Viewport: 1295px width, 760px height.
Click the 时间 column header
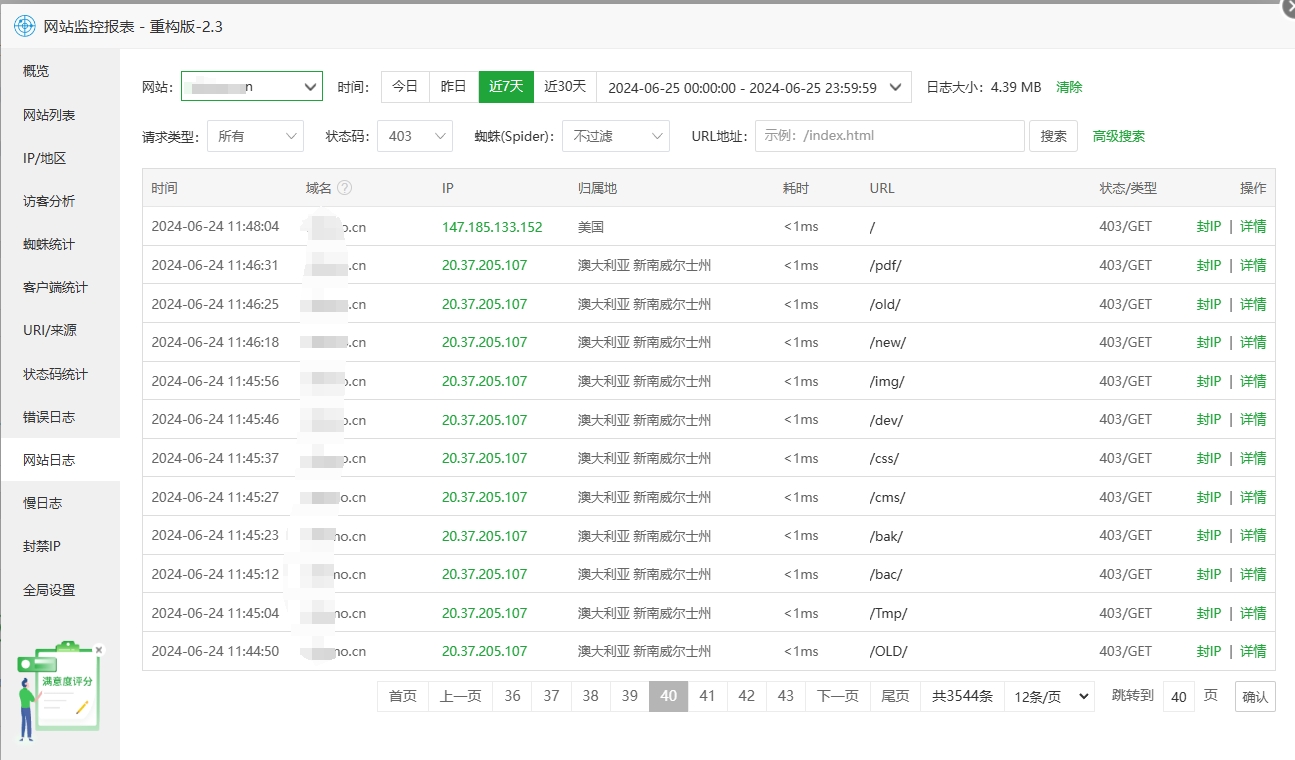pos(165,188)
